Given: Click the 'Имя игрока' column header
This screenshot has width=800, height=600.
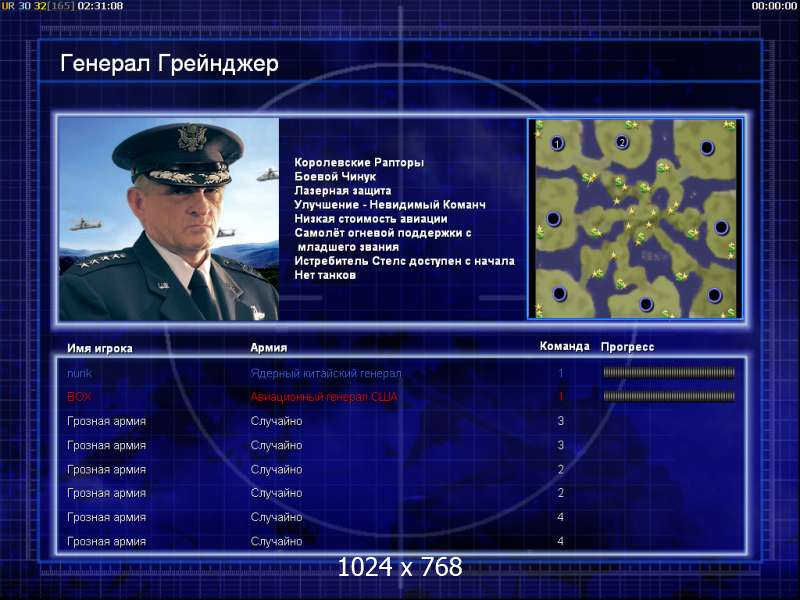Looking at the screenshot, I should pyautogui.click(x=100, y=348).
